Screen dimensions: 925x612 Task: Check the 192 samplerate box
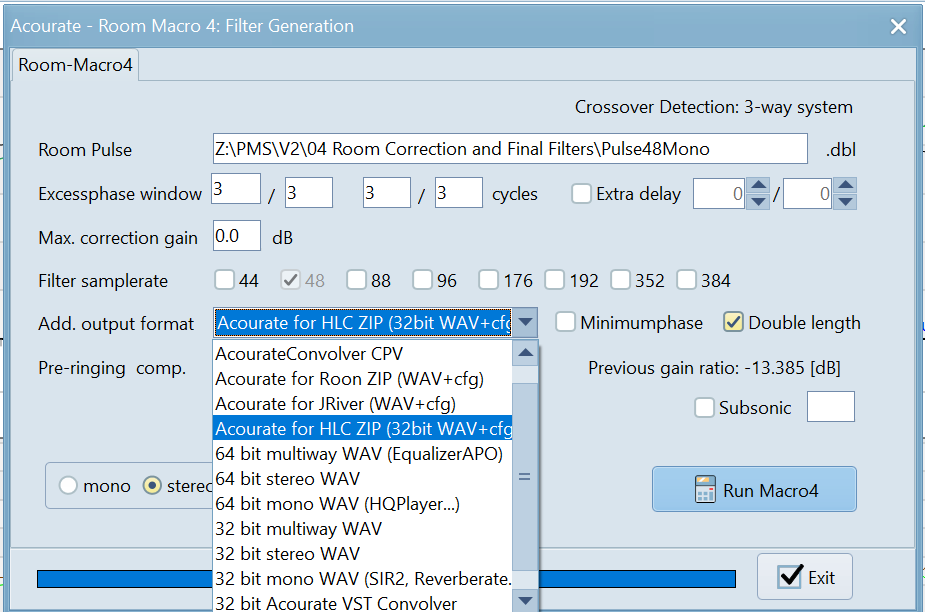pyautogui.click(x=555, y=280)
